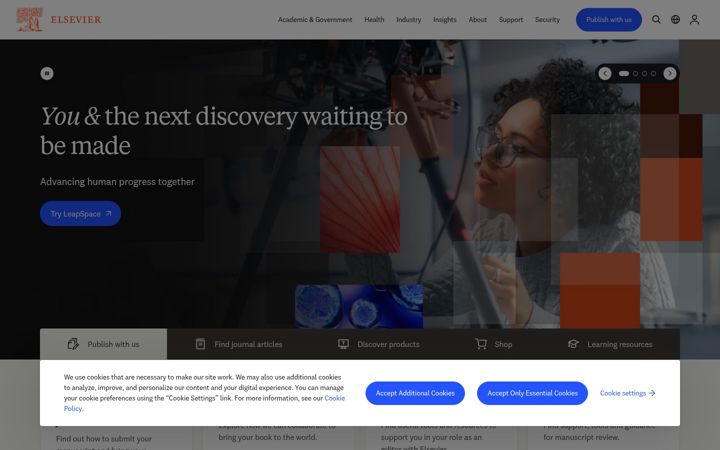Expand the Industry navigation menu

click(409, 20)
